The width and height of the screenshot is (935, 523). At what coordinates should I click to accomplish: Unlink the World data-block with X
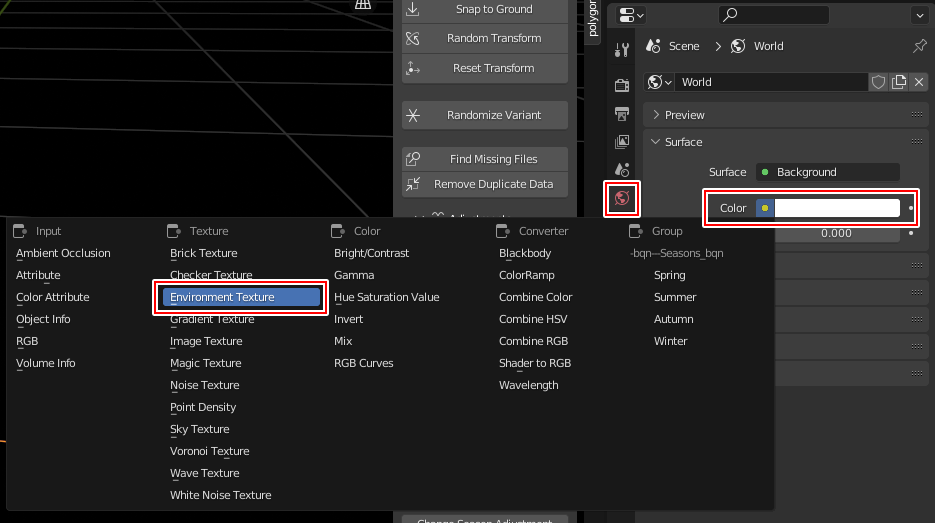click(919, 82)
